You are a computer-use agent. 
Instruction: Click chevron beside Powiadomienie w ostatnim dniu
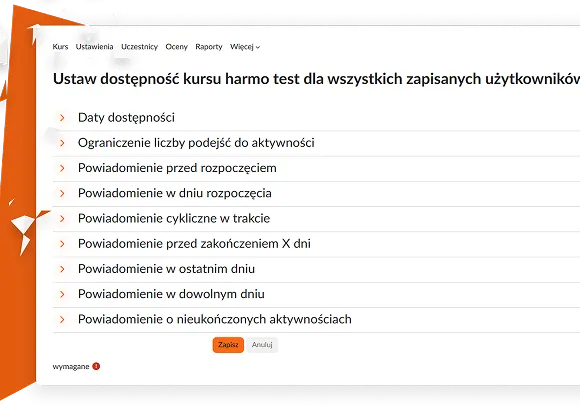pos(62,269)
